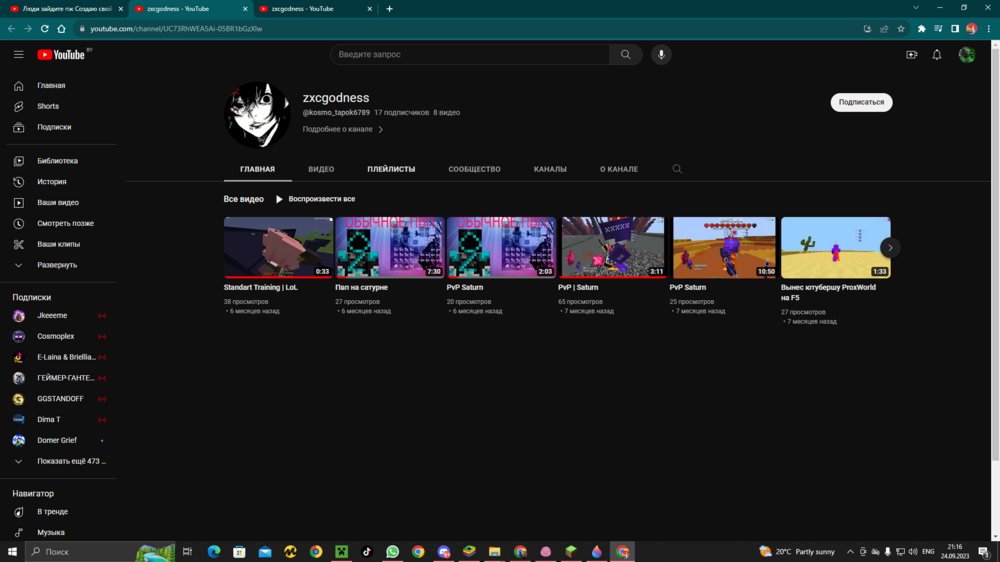Open the Пвп на сатурне video title
The image size is (1000, 562).
[x=362, y=288]
